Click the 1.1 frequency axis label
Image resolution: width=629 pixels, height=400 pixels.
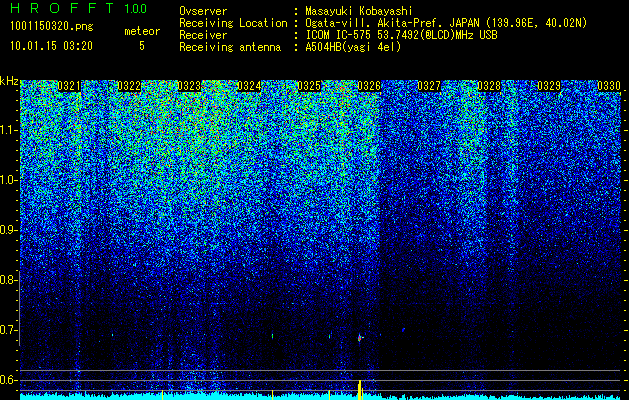(9, 130)
